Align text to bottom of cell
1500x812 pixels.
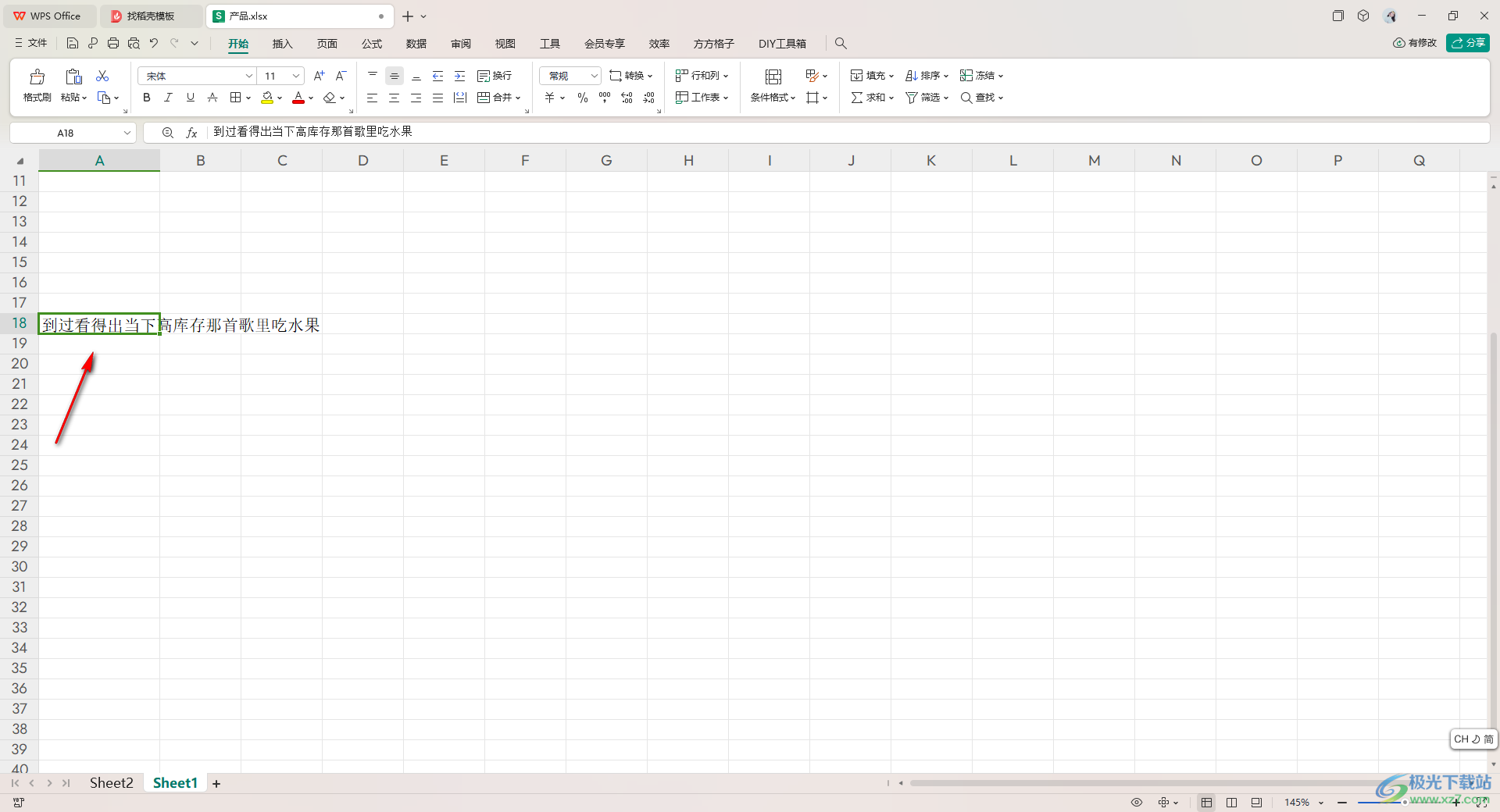416,76
